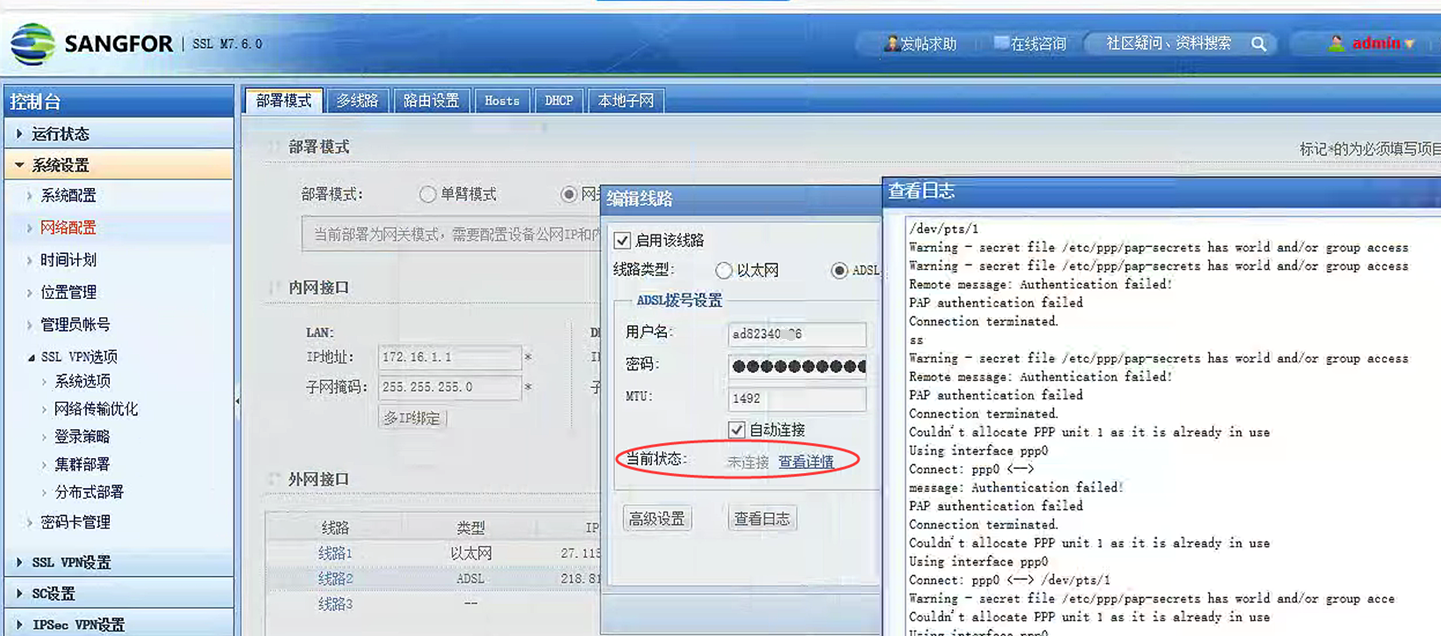Viewport: 1441px width, 636px height.
Task: Switch to the 部署模式 tab
Action: [284, 100]
